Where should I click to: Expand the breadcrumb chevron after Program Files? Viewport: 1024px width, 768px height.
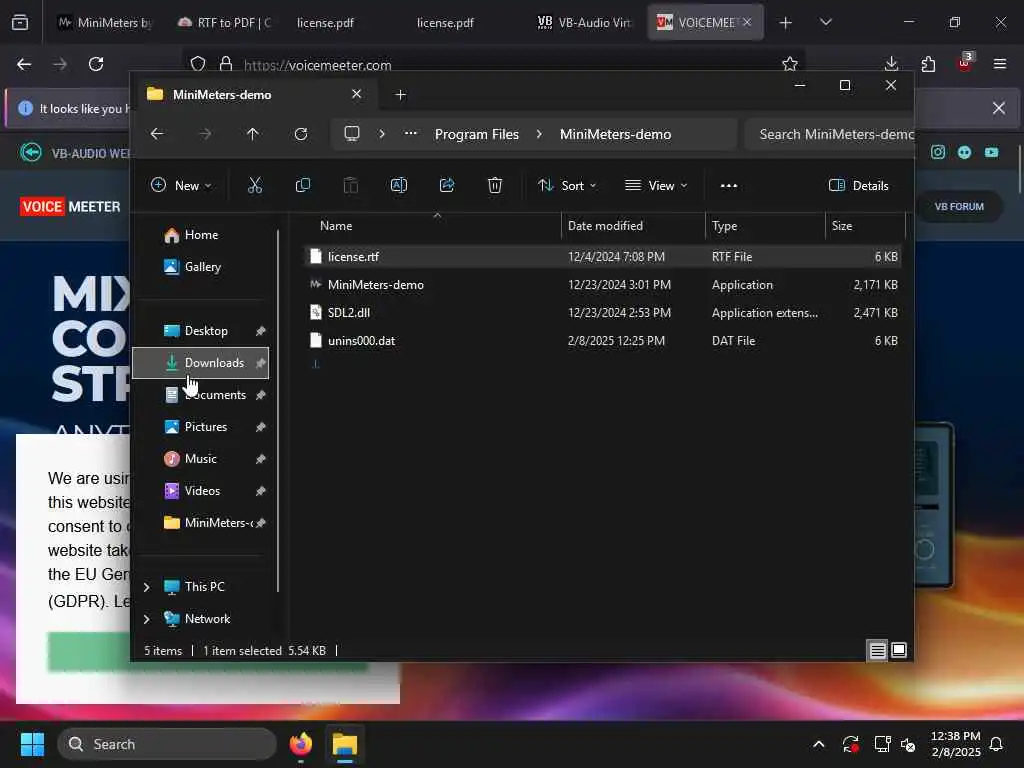tap(539, 134)
